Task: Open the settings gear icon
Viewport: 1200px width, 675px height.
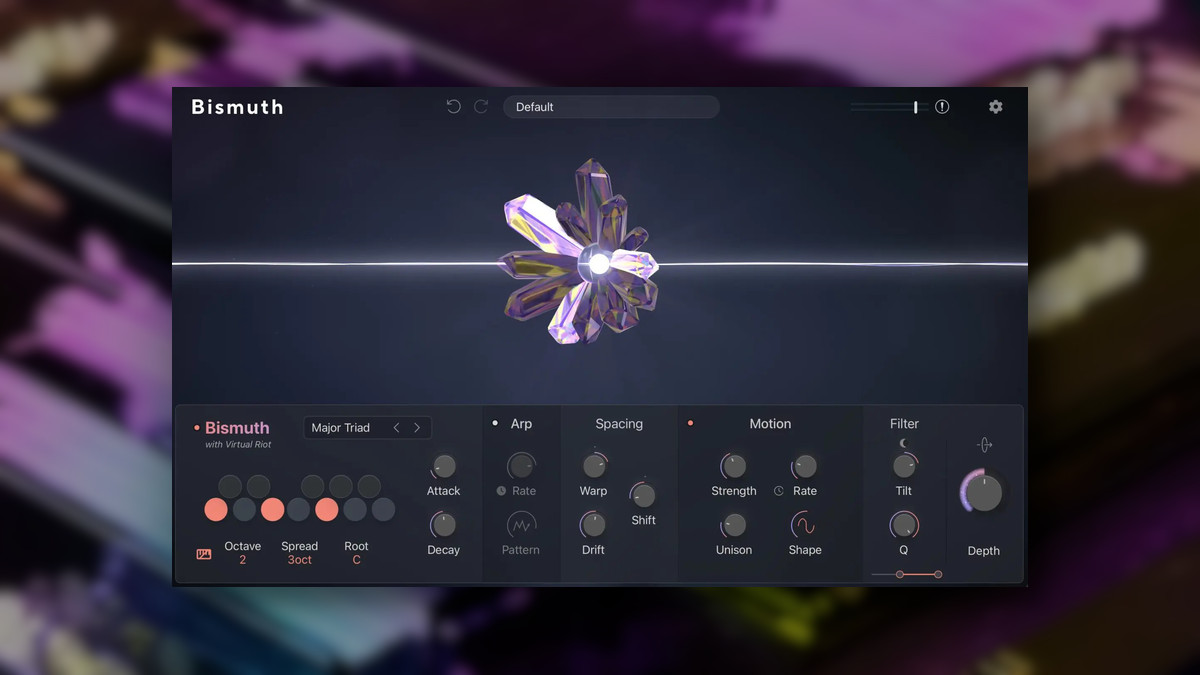Action: pos(995,107)
